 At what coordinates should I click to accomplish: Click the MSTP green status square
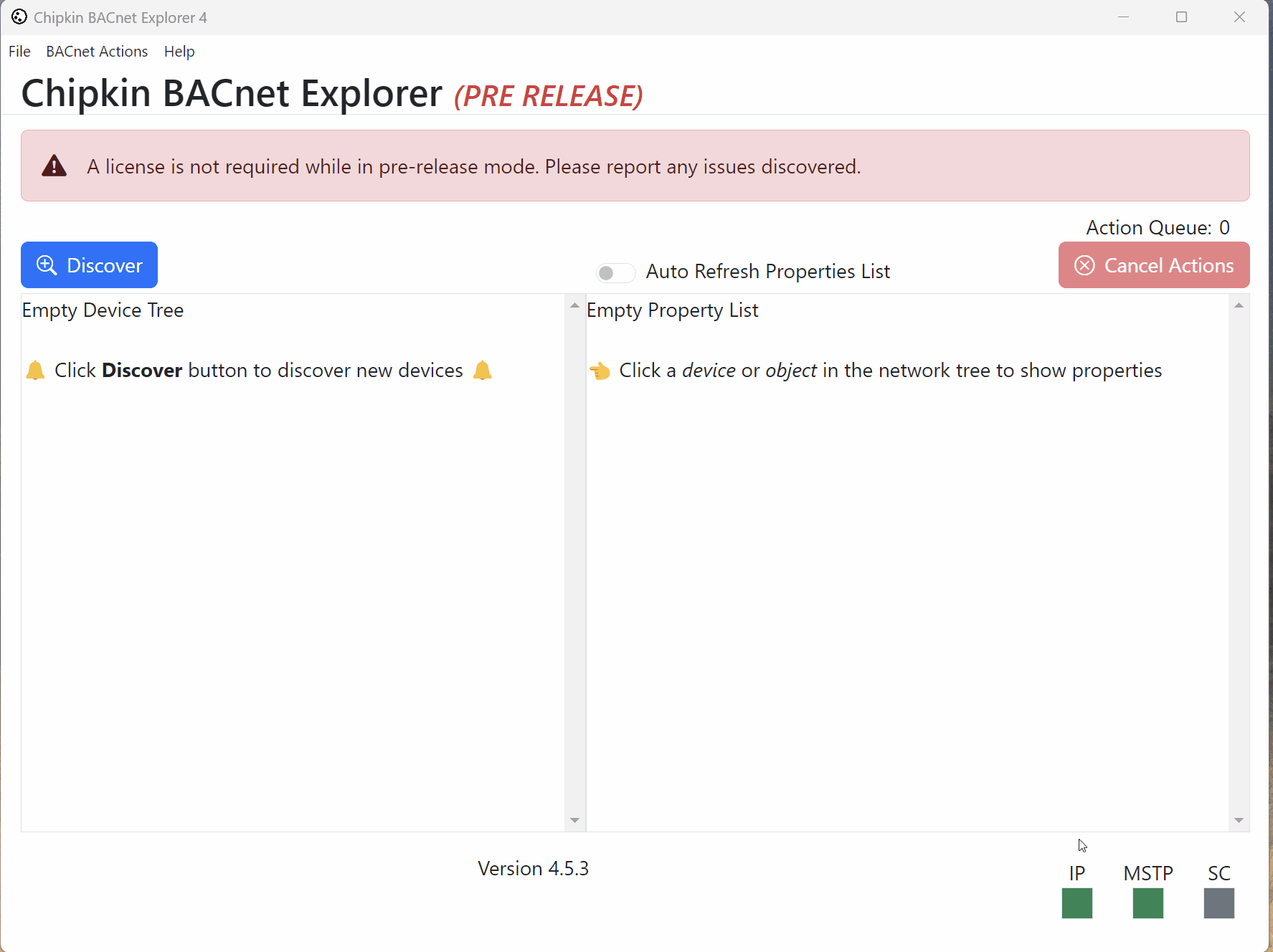click(1148, 903)
